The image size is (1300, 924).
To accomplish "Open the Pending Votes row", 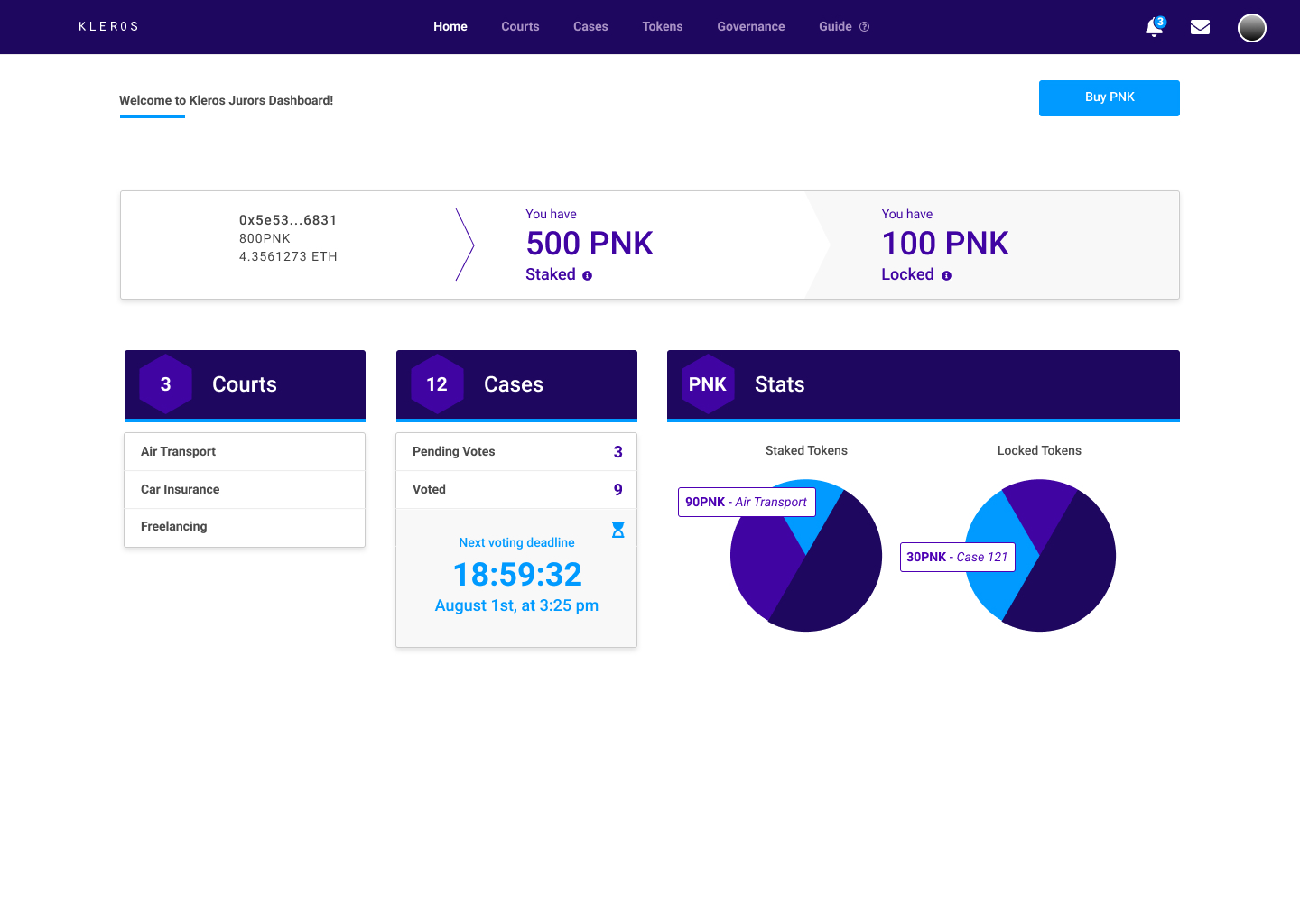I will [516, 452].
